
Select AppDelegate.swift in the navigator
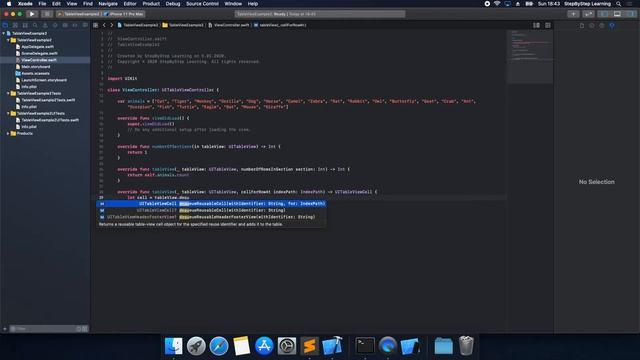[x=37, y=47]
